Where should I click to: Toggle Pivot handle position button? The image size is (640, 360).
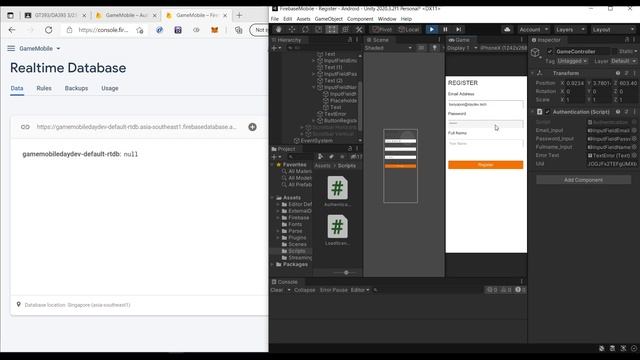pos(382,29)
